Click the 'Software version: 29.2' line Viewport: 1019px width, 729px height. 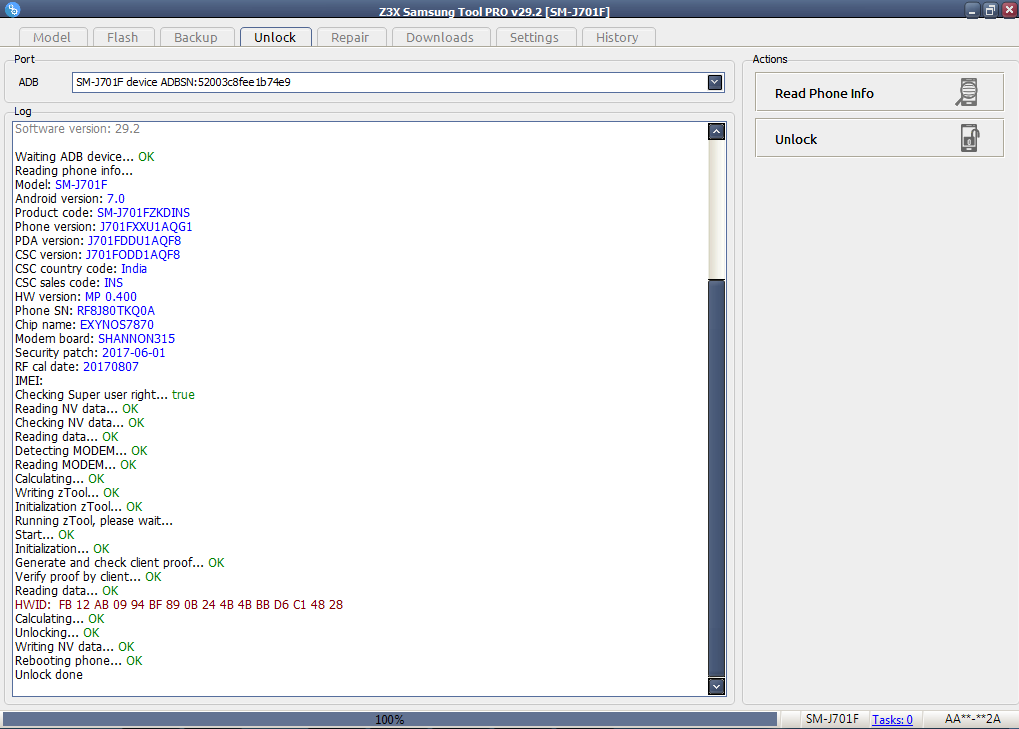point(77,129)
